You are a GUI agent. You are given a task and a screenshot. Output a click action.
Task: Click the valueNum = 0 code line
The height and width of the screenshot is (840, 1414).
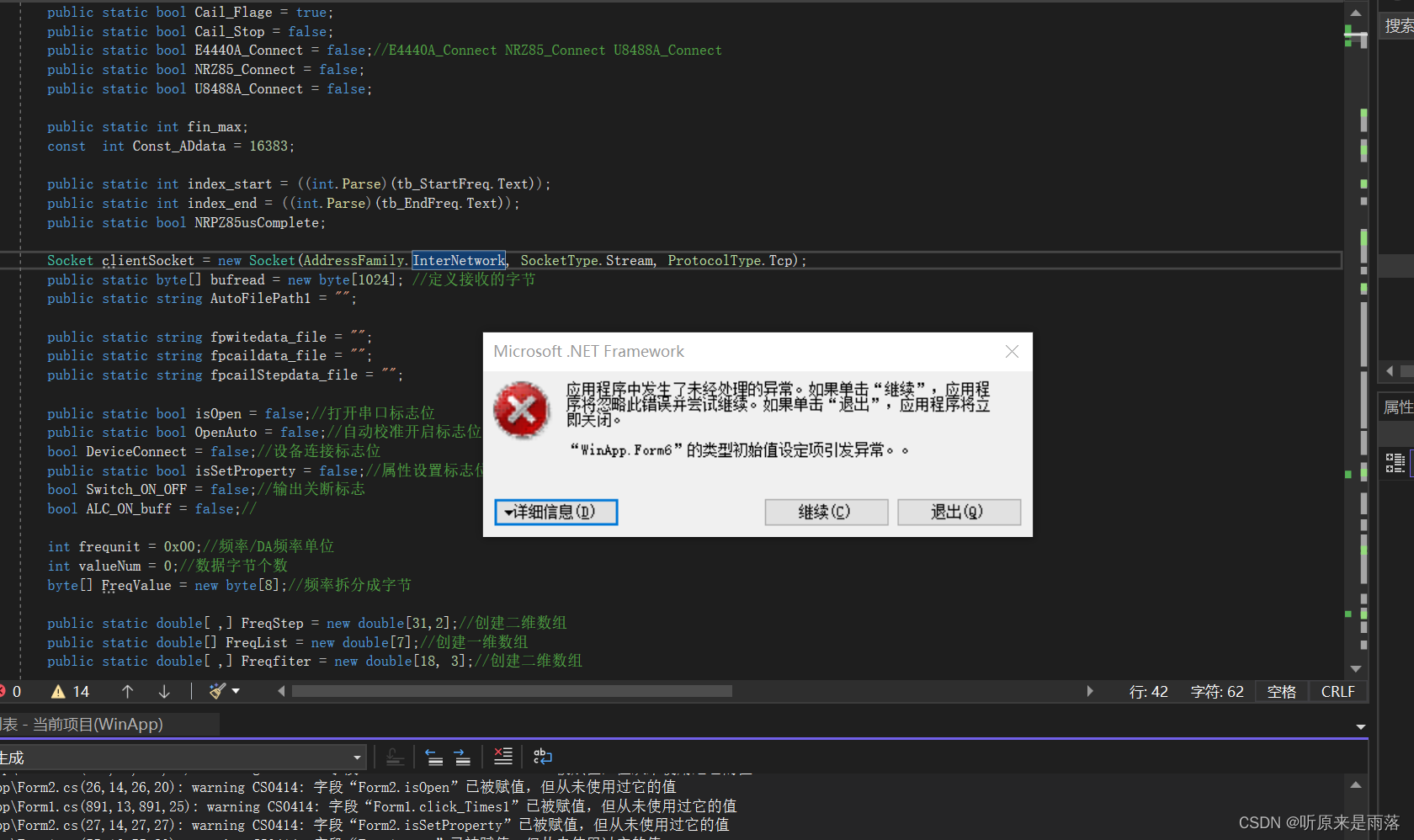click(167, 566)
